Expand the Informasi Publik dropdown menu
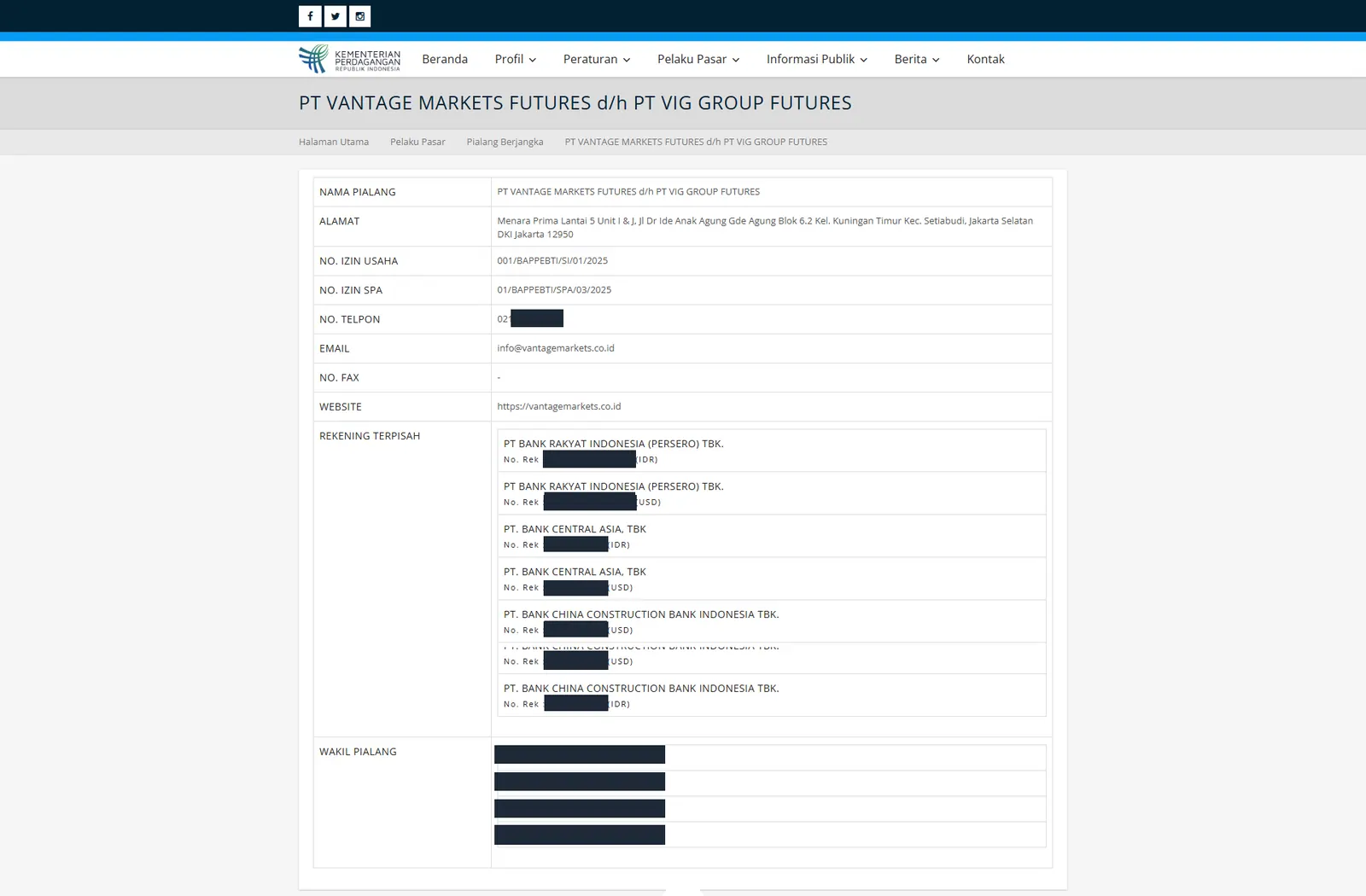1366x896 pixels. 817,59
